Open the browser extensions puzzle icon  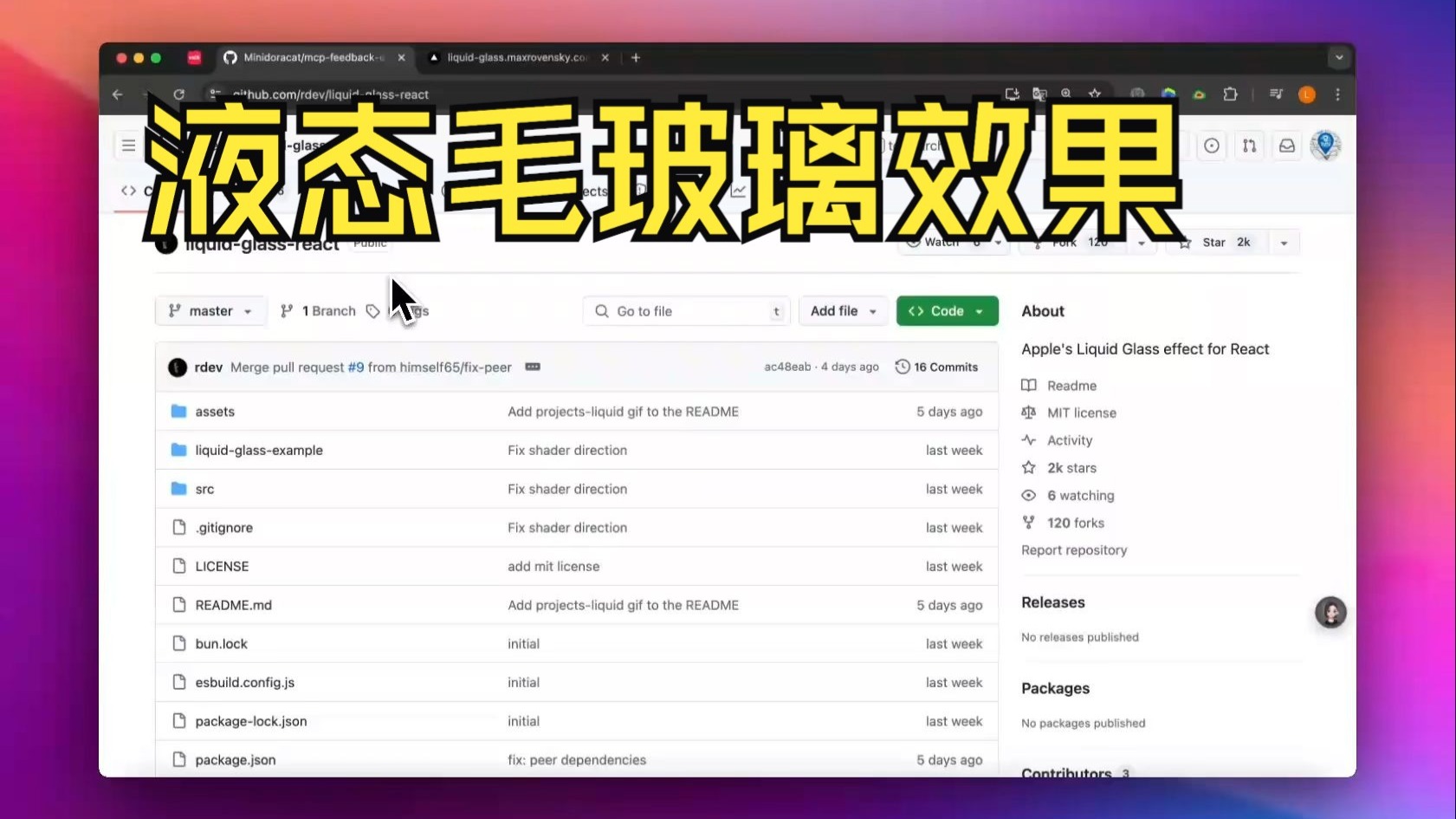click(1230, 94)
